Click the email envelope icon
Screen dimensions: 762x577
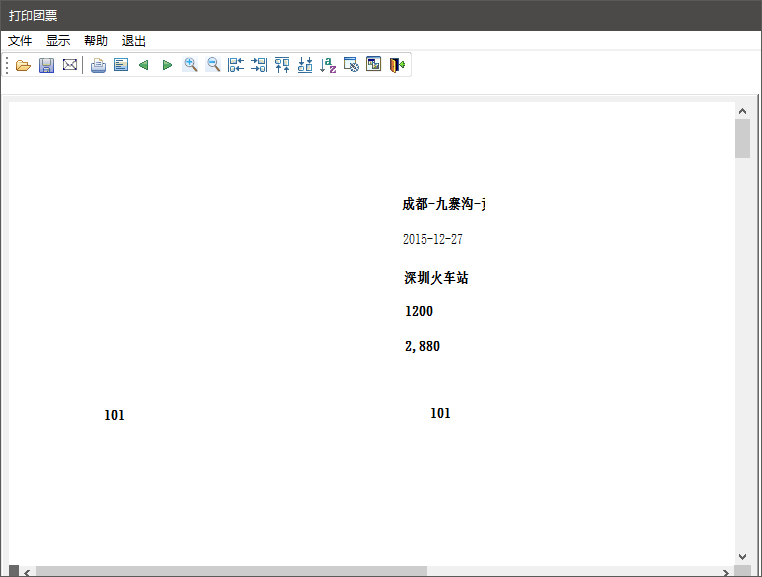coord(69,65)
